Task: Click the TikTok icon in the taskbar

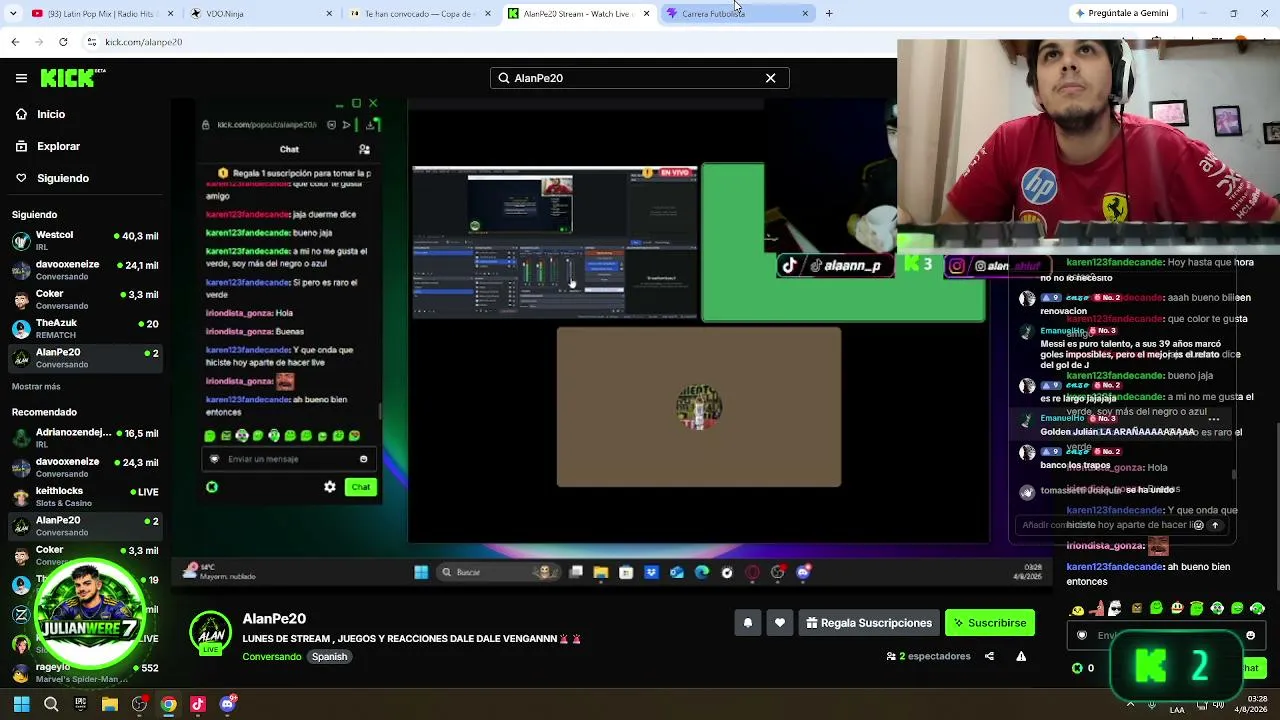Action: 198,704
